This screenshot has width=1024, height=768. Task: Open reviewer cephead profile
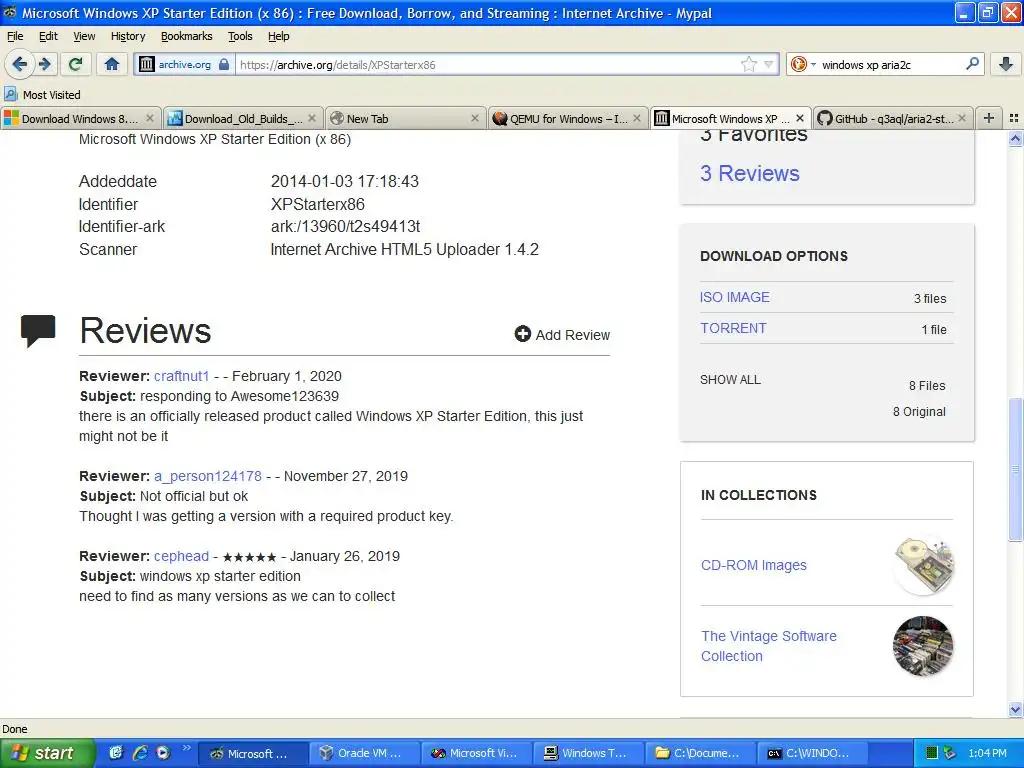click(x=181, y=556)
